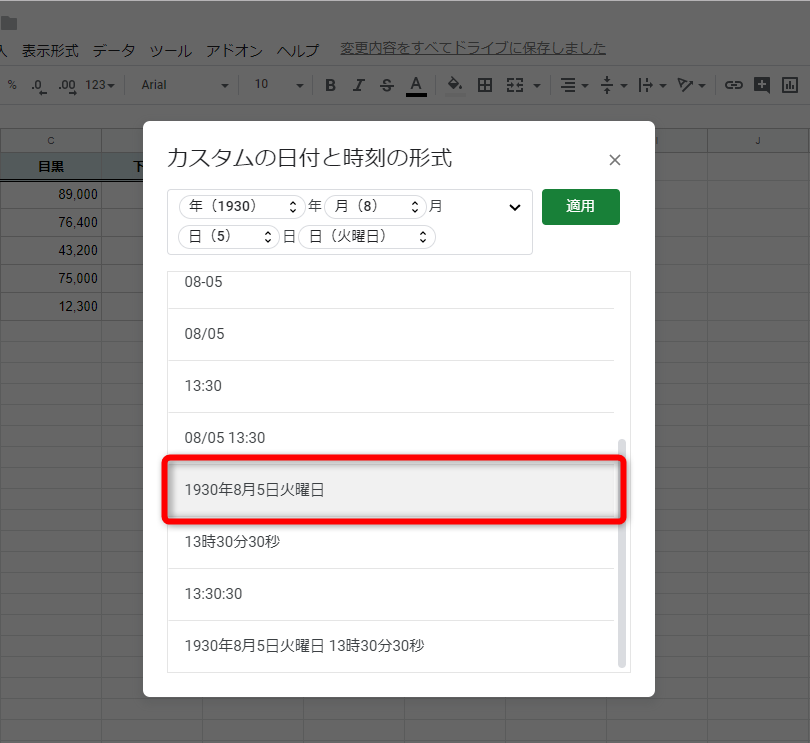Click format list scrollbar
The image size is (810, 743).
click(622, 553)
